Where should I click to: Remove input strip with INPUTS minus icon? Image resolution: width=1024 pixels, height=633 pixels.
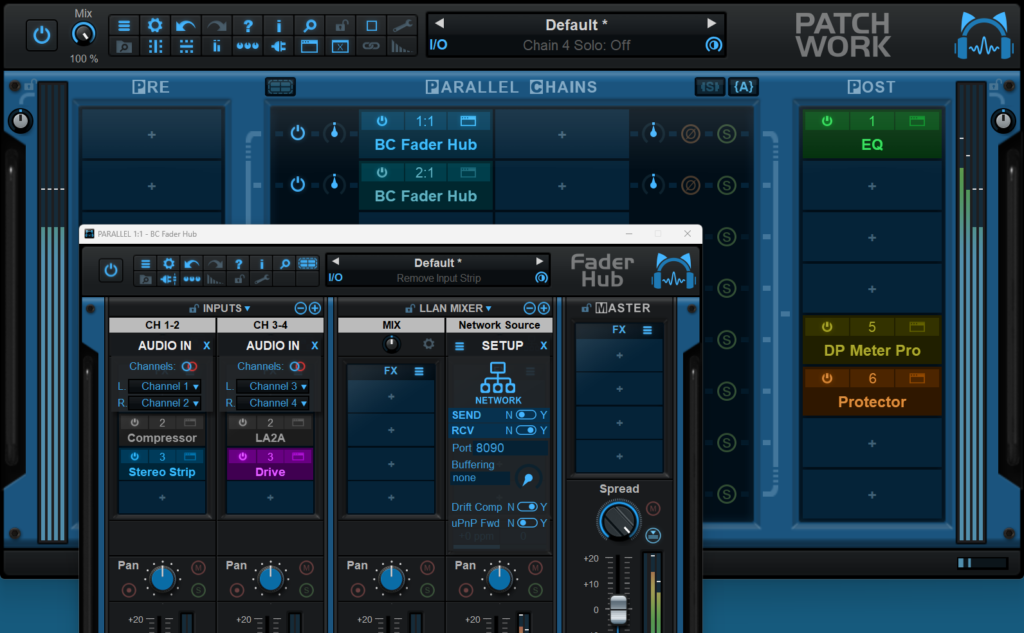point(300,308)
